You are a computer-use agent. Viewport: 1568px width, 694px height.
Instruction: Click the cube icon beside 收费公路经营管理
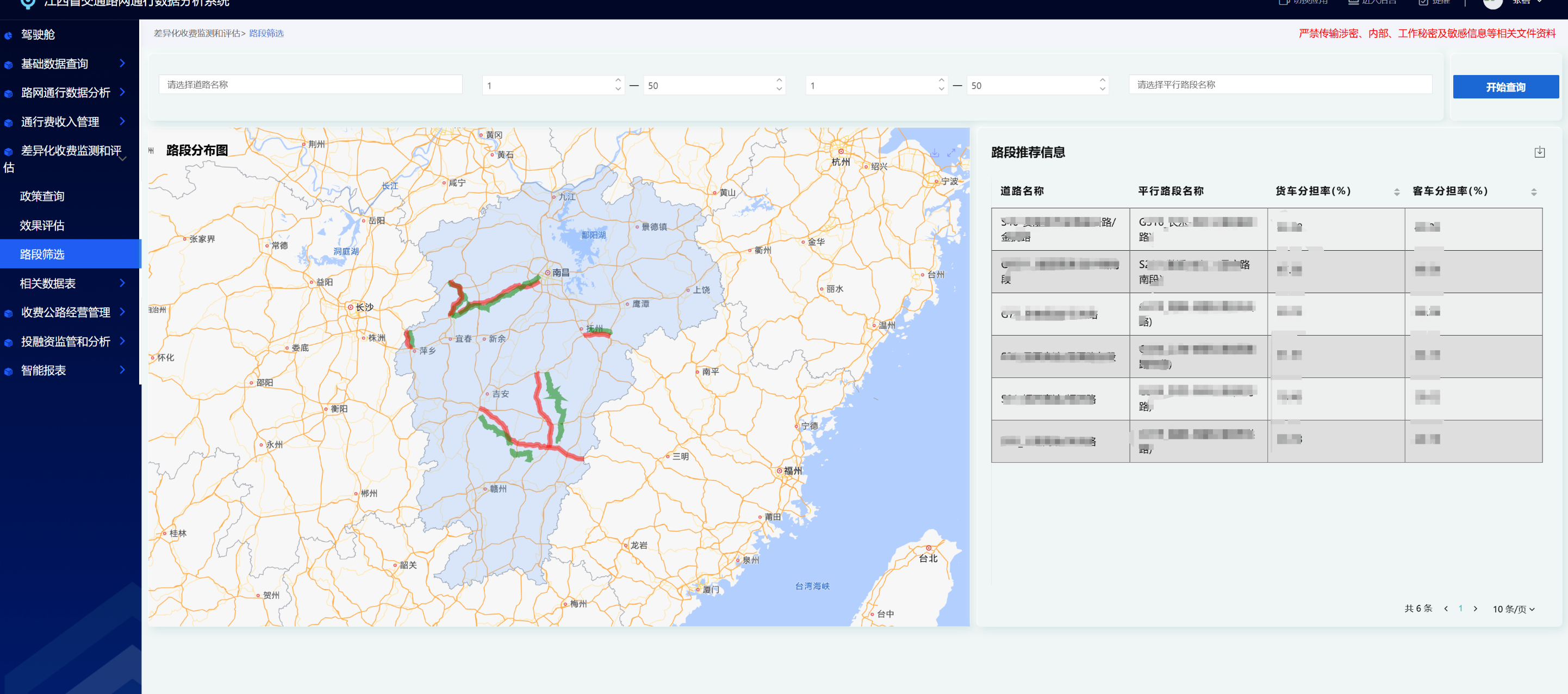[9, 313]
